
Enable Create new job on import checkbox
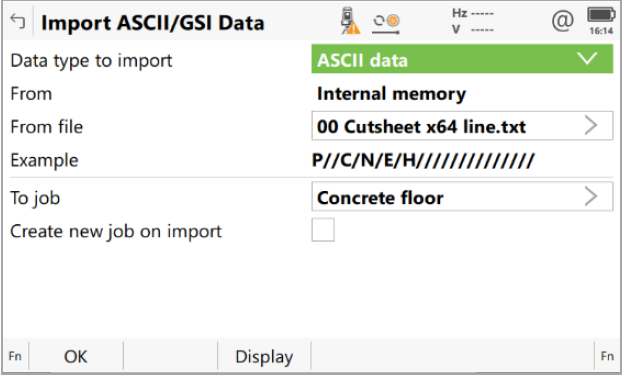coord(323,230)
